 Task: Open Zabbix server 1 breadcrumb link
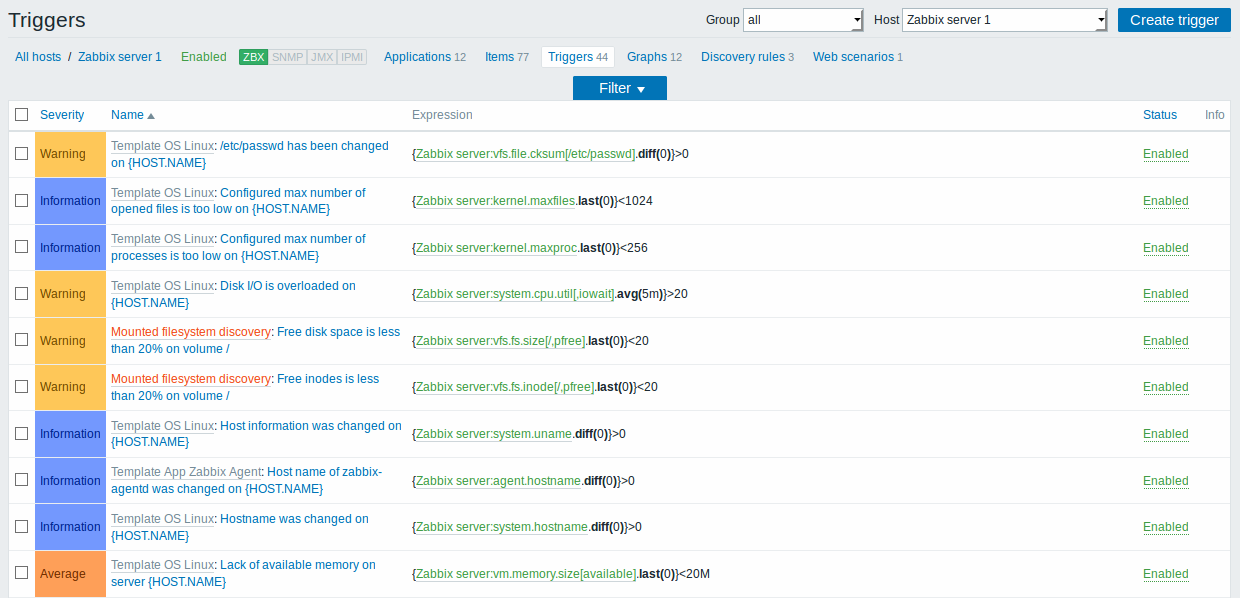[120, 57]
